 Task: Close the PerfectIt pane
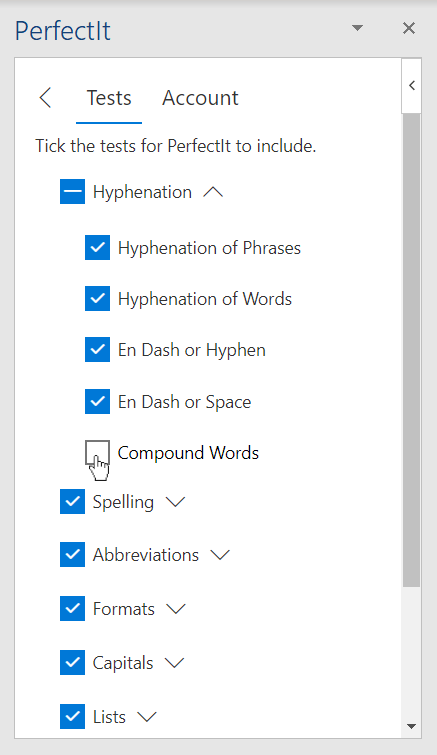(409, 28)
